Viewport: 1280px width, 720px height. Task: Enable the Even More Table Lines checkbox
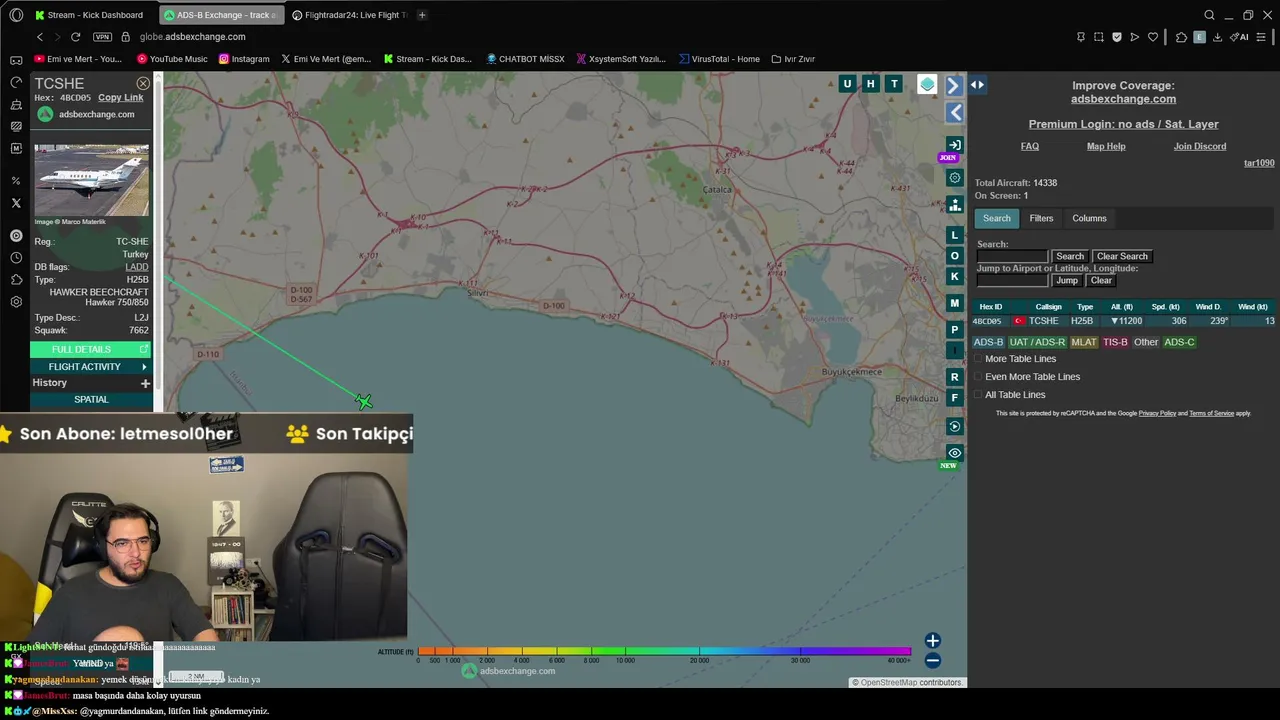point(978,377)
